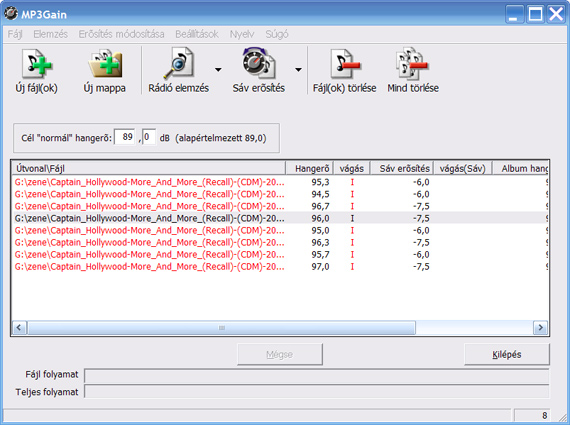Click the Új fájl(ok) add files icon
Screen dimensions: 570x425
coord(36,64)
